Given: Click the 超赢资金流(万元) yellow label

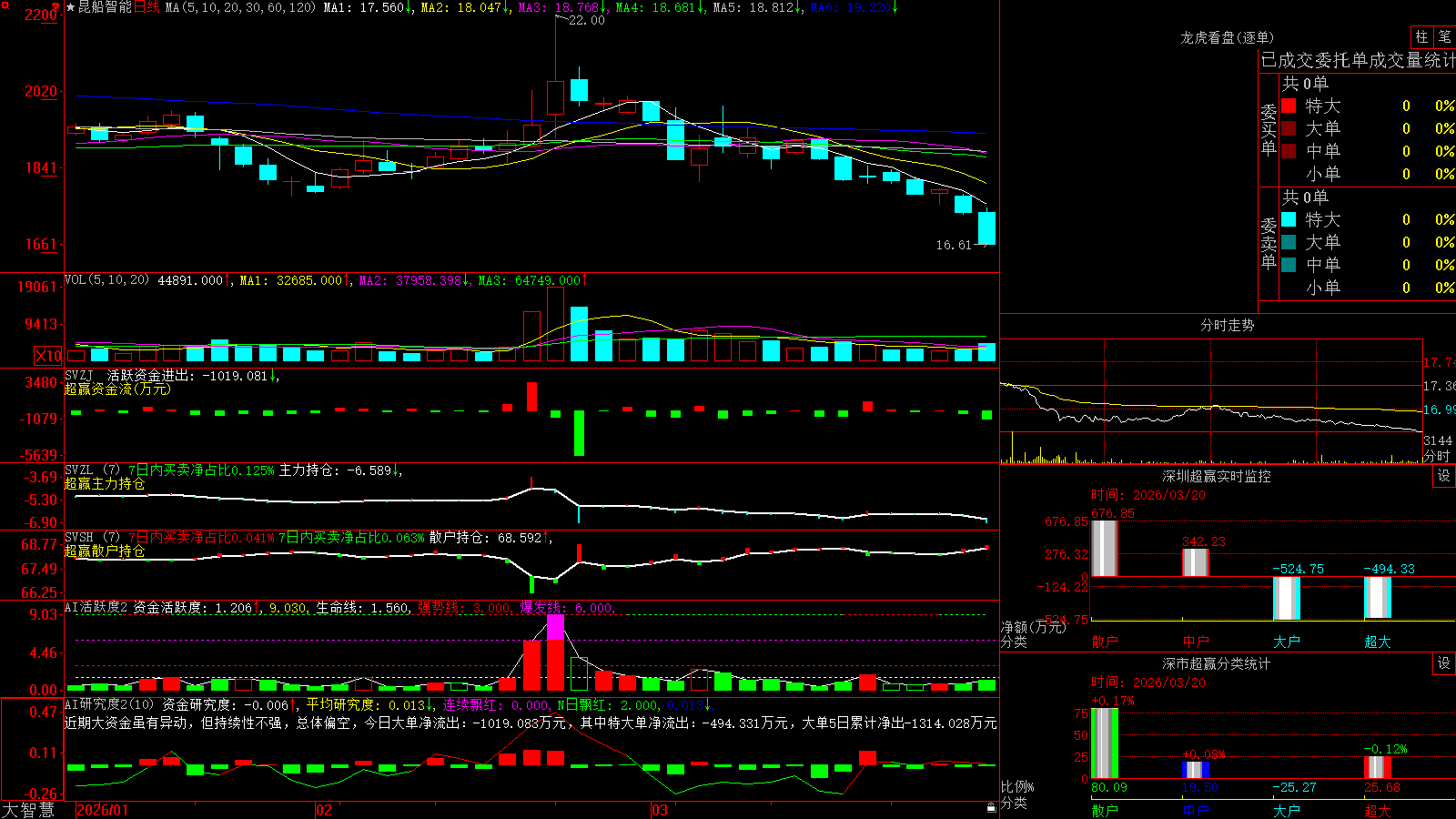Looking at the screenshot, I should [x=117, y=389].
